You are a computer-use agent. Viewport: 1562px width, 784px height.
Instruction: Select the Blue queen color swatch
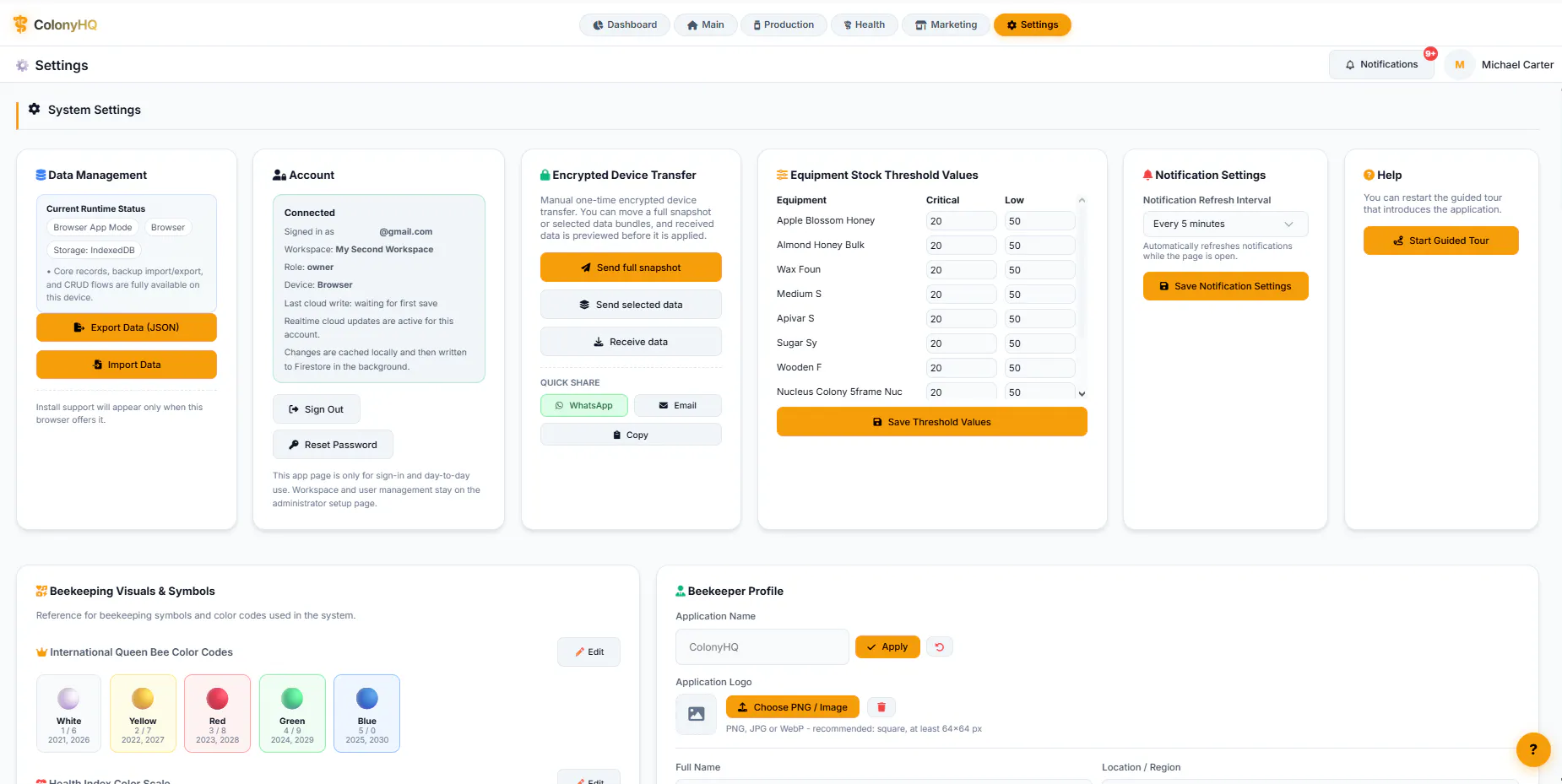click(x=367, y=713)
